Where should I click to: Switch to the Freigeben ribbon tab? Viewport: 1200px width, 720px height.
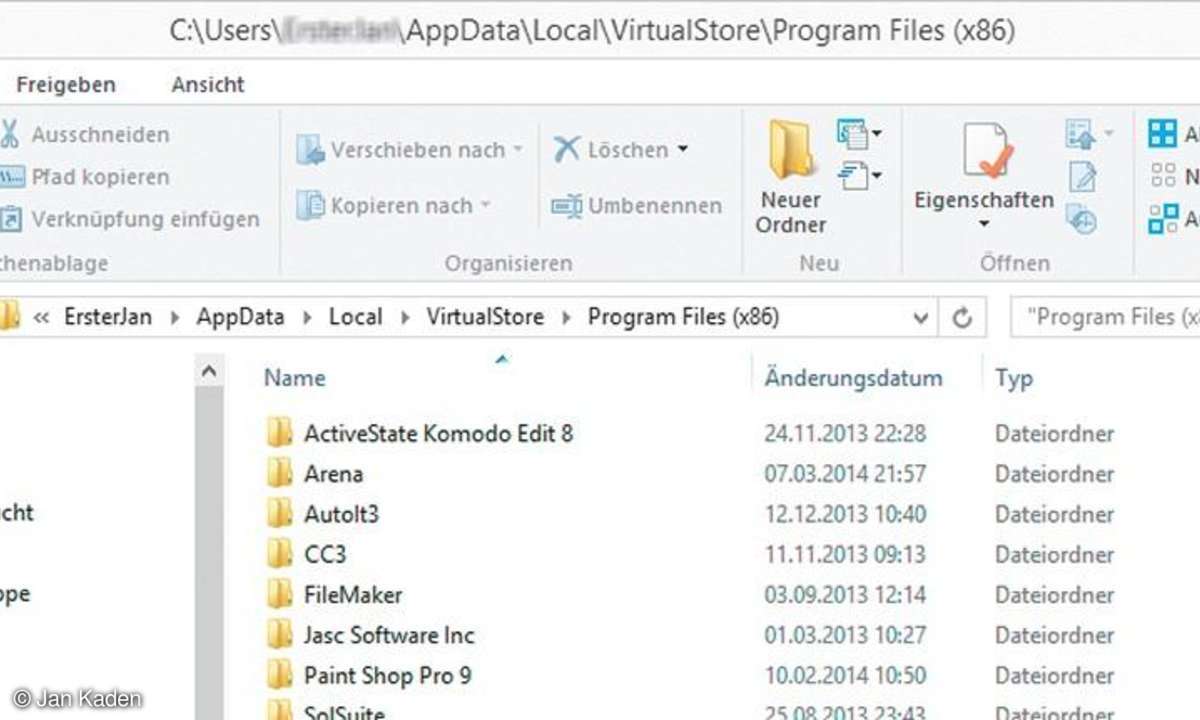[x=65, y=85]
